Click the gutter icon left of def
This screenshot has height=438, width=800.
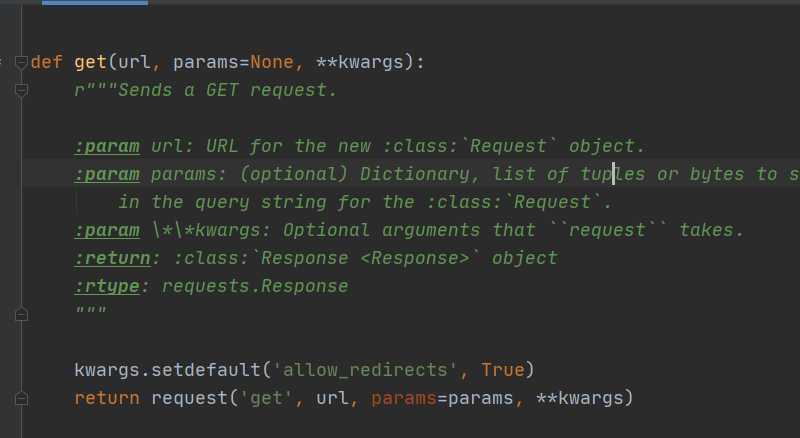[x=2, y=62]
